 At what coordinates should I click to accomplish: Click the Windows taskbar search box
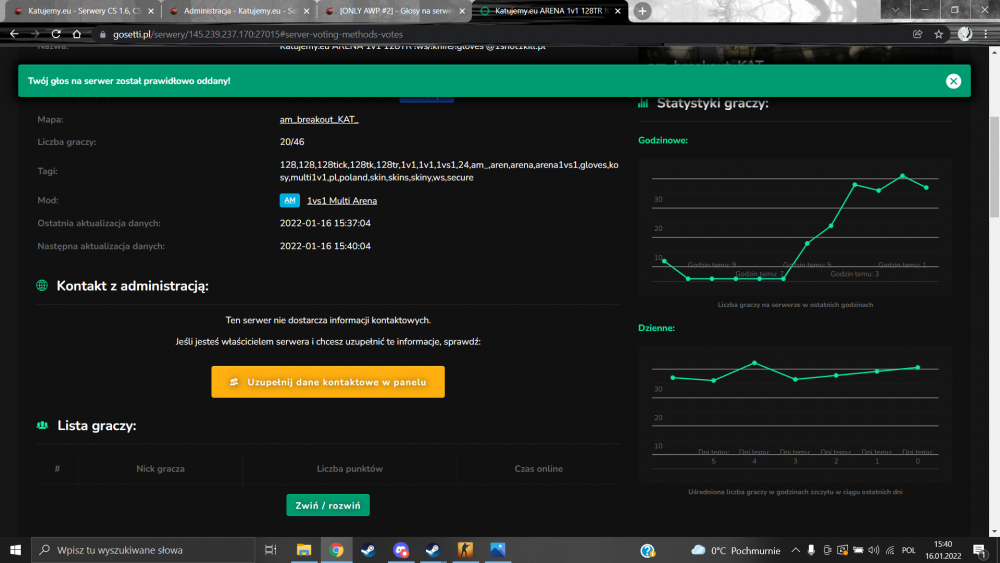coord(143,550)
